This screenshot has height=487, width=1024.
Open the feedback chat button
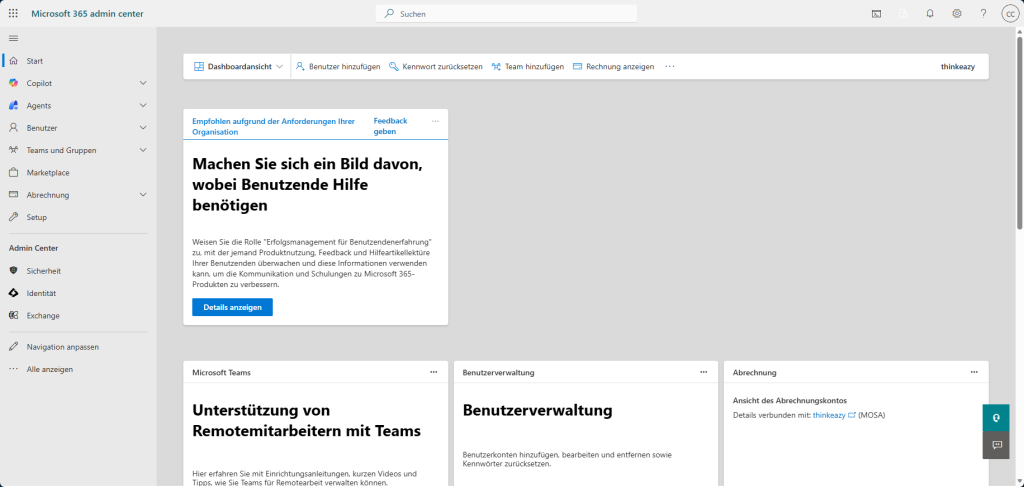[x=996, y=445]
